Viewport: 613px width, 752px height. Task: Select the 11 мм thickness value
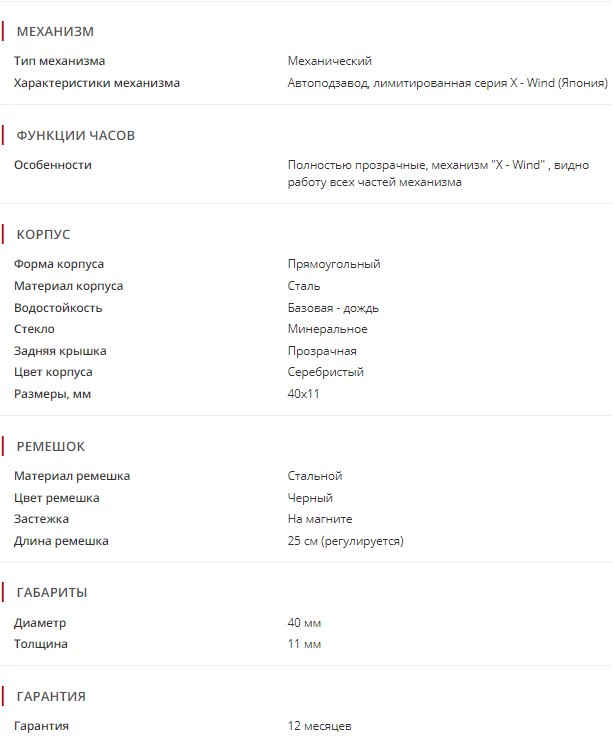(x=304, y=644)
